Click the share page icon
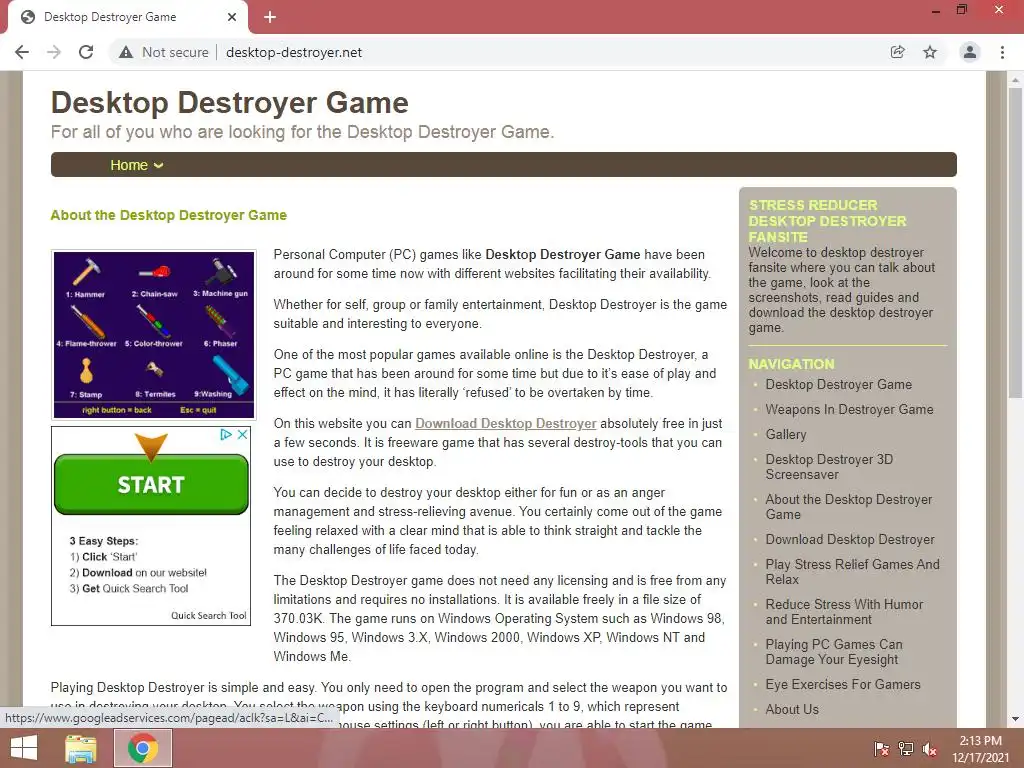Screen dimensions: 1024x768 pos(897,52)
